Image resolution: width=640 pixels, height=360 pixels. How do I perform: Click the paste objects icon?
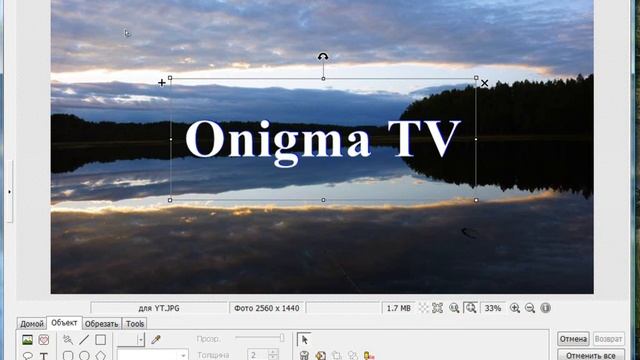point(353,356)
